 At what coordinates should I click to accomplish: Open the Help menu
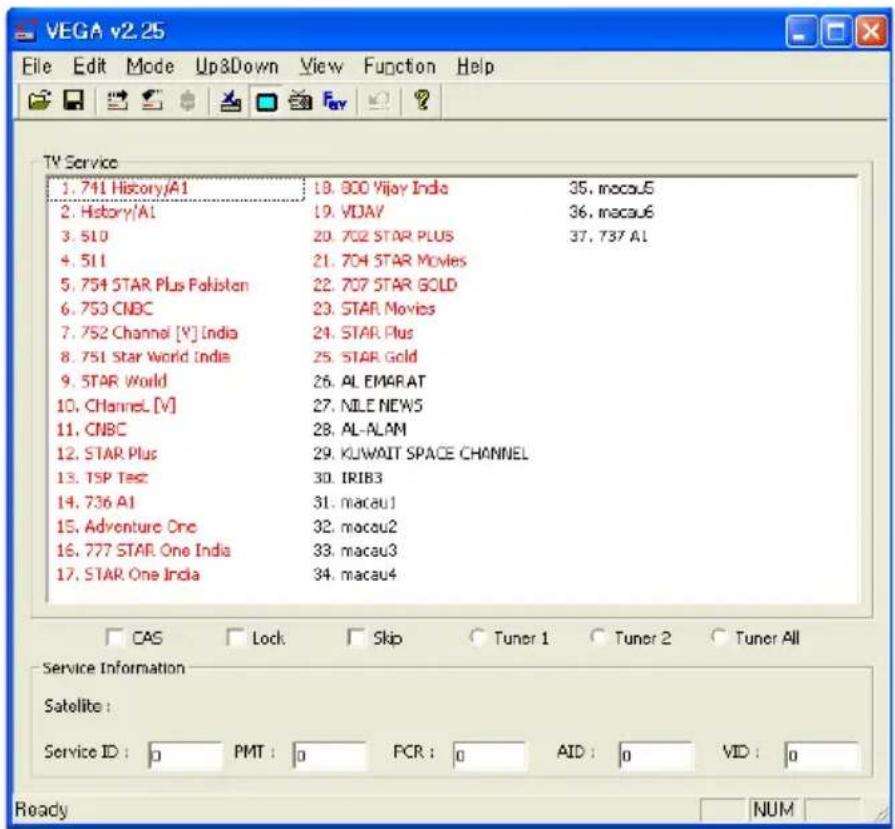475,67
